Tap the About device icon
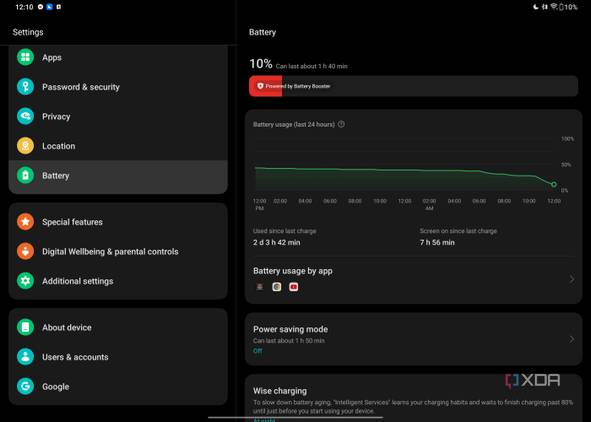The image size is (591, 422). (25, 327)
